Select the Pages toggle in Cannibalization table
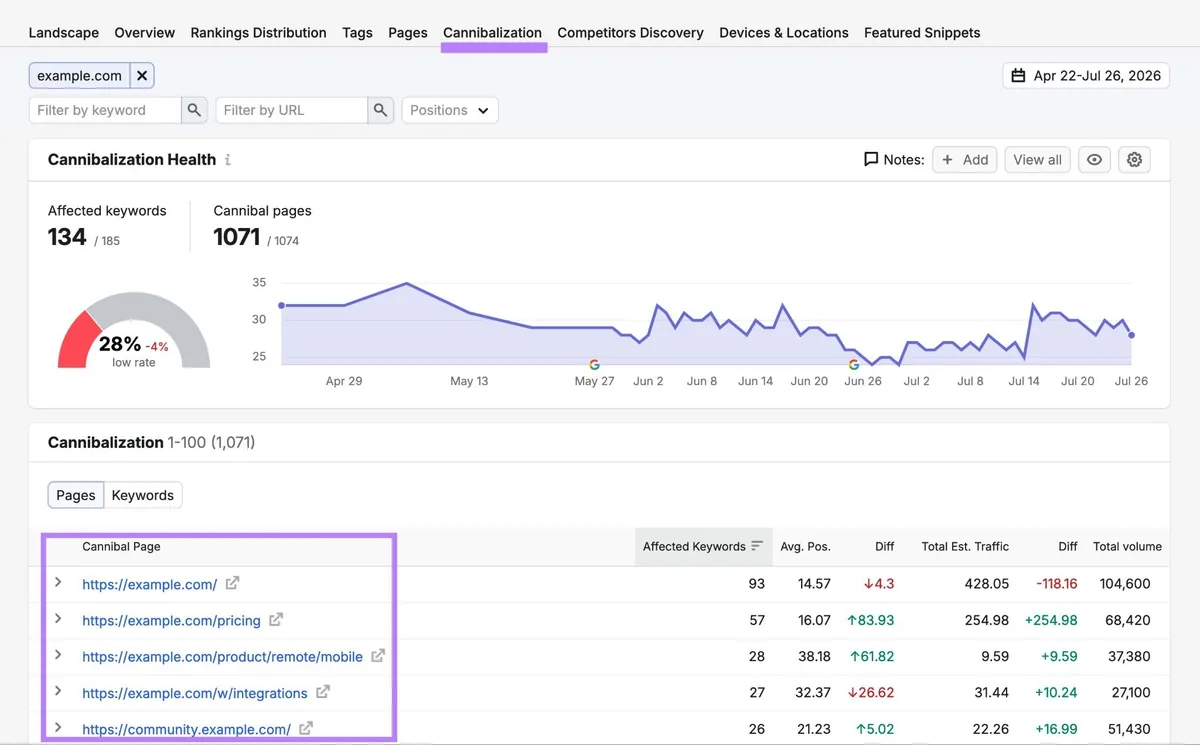 pos(76,495)
